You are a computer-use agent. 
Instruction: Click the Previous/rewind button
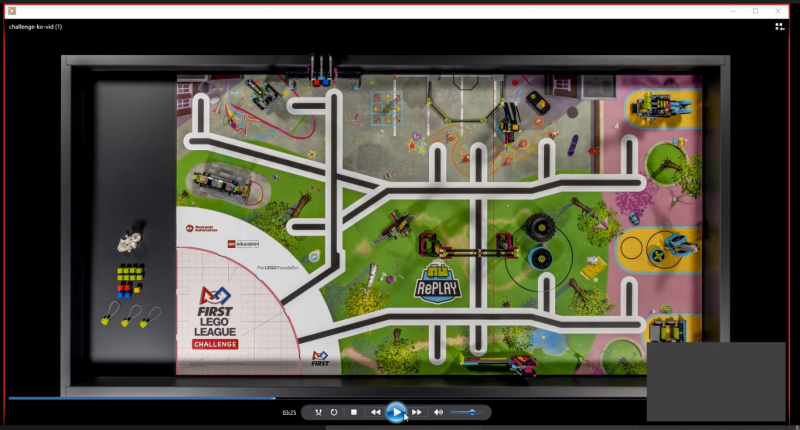click(375, 412)
